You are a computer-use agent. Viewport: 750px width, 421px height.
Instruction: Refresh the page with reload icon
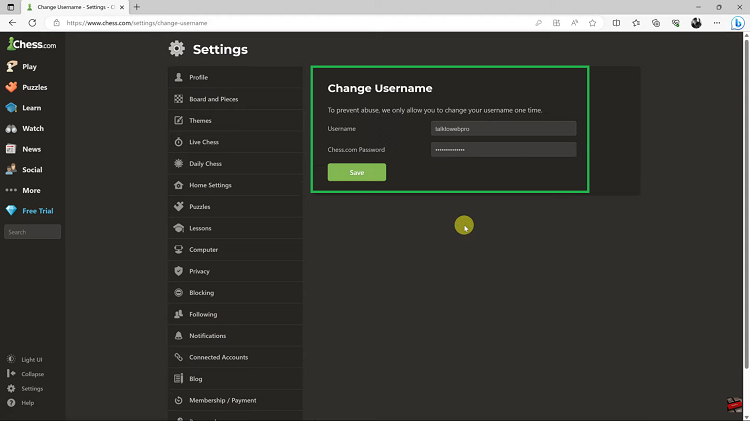coord(32,23)
